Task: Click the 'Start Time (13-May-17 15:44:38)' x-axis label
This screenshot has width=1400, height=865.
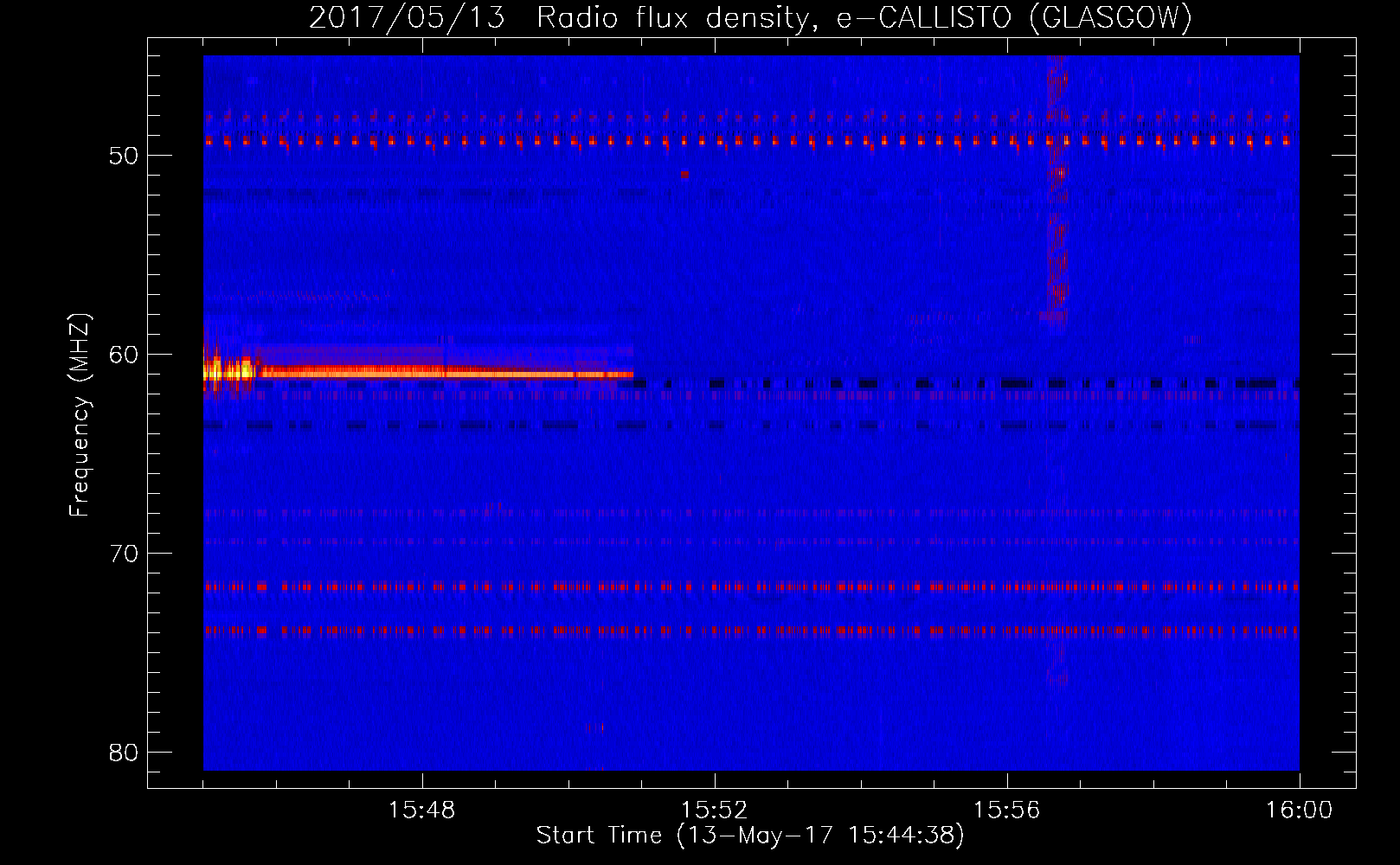Action: (750, 836)
